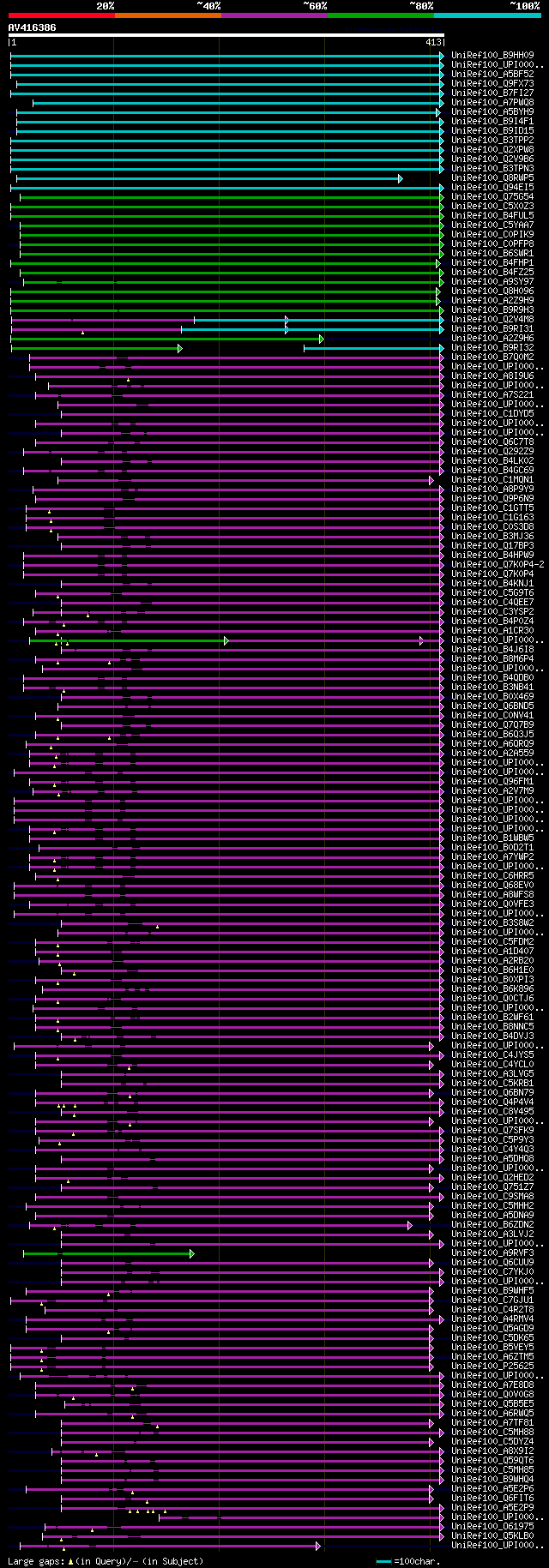Click the UniRef100_C5FDM2 label

point(492,942)
